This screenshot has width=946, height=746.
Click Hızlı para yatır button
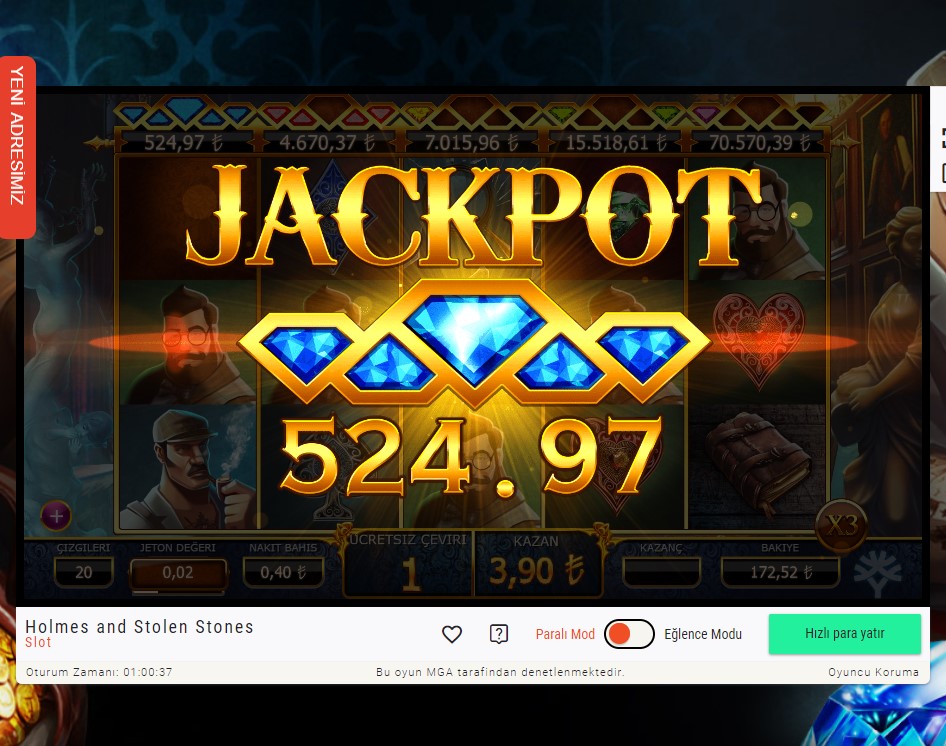click(845, 634)
